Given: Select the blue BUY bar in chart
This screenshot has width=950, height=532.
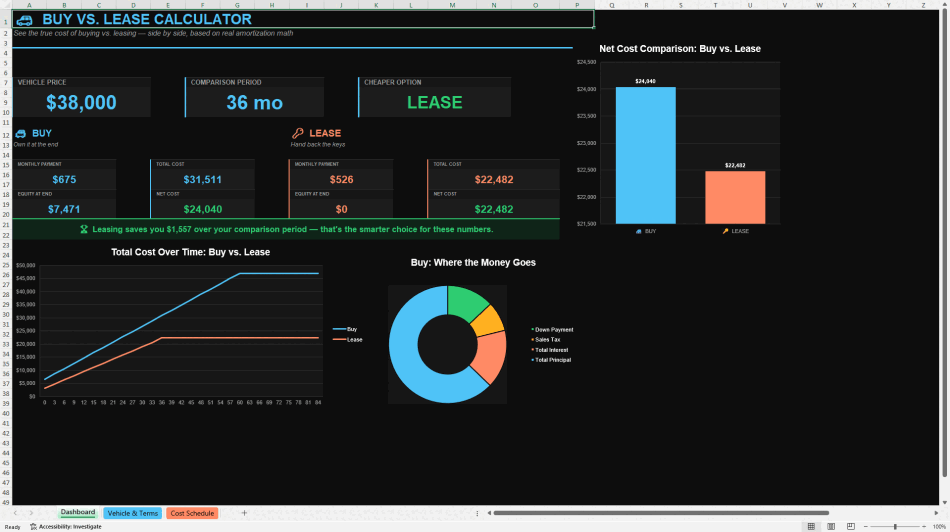Looking at the screenshot, I should [645, 155].
